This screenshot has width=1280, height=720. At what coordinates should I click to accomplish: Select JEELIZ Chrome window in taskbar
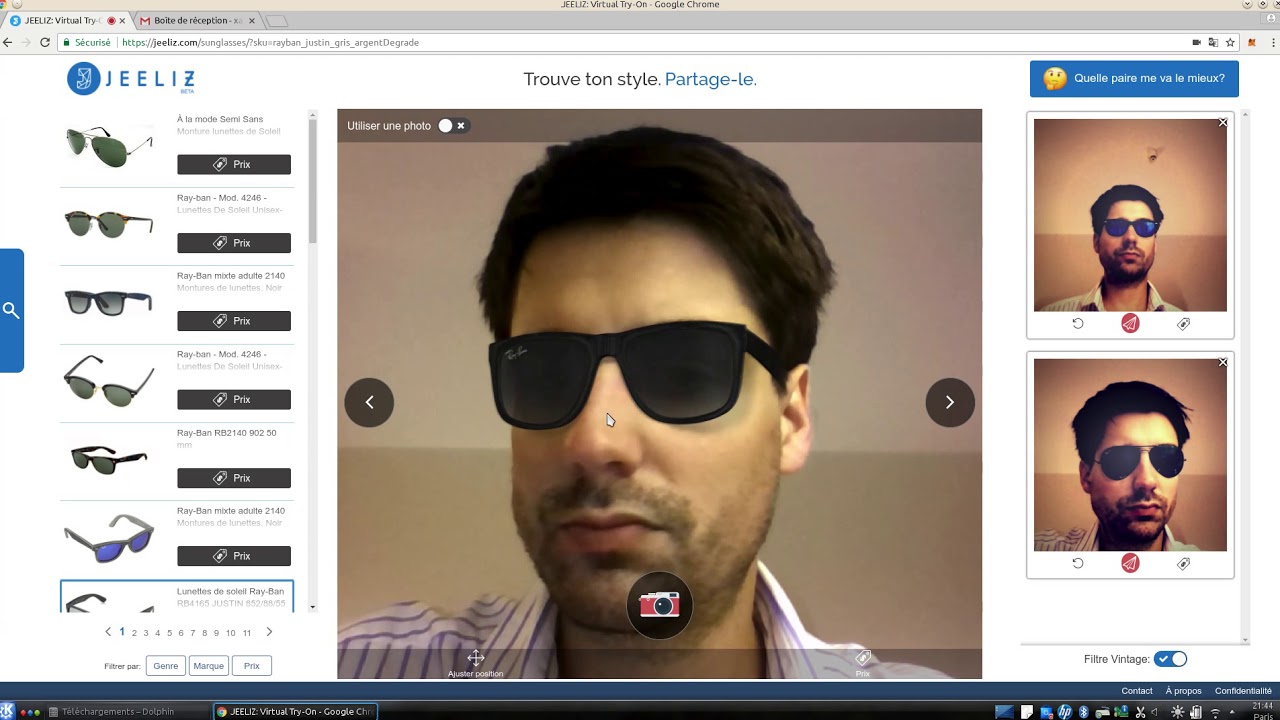(x=295, y=712)
